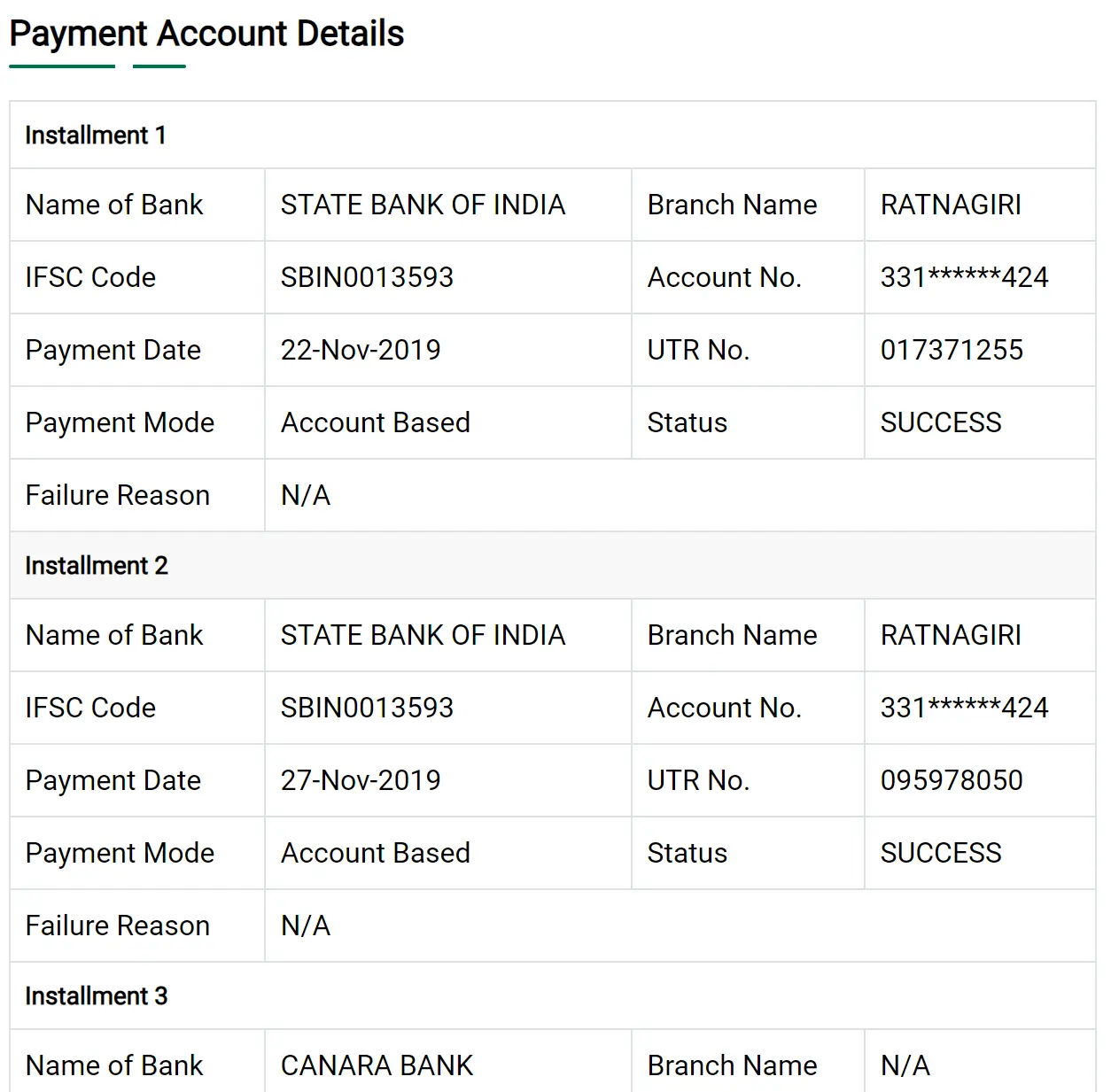The width and height of the screenshot is (1111, 1092).
Task: Click the CANARA BANK name cell
Action: pos(377,1065)
